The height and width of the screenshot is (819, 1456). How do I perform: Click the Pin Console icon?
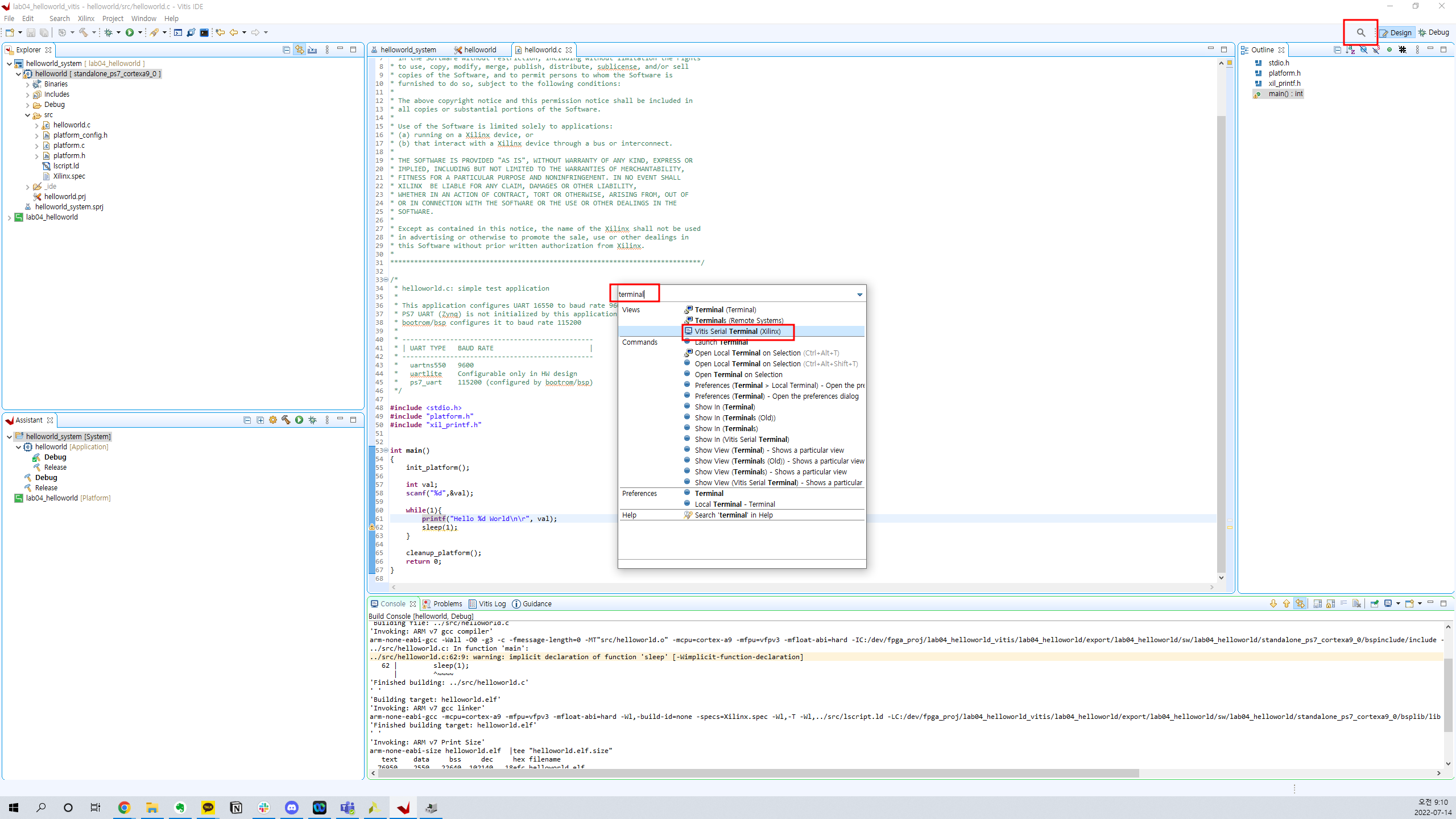pos(1374,604)
